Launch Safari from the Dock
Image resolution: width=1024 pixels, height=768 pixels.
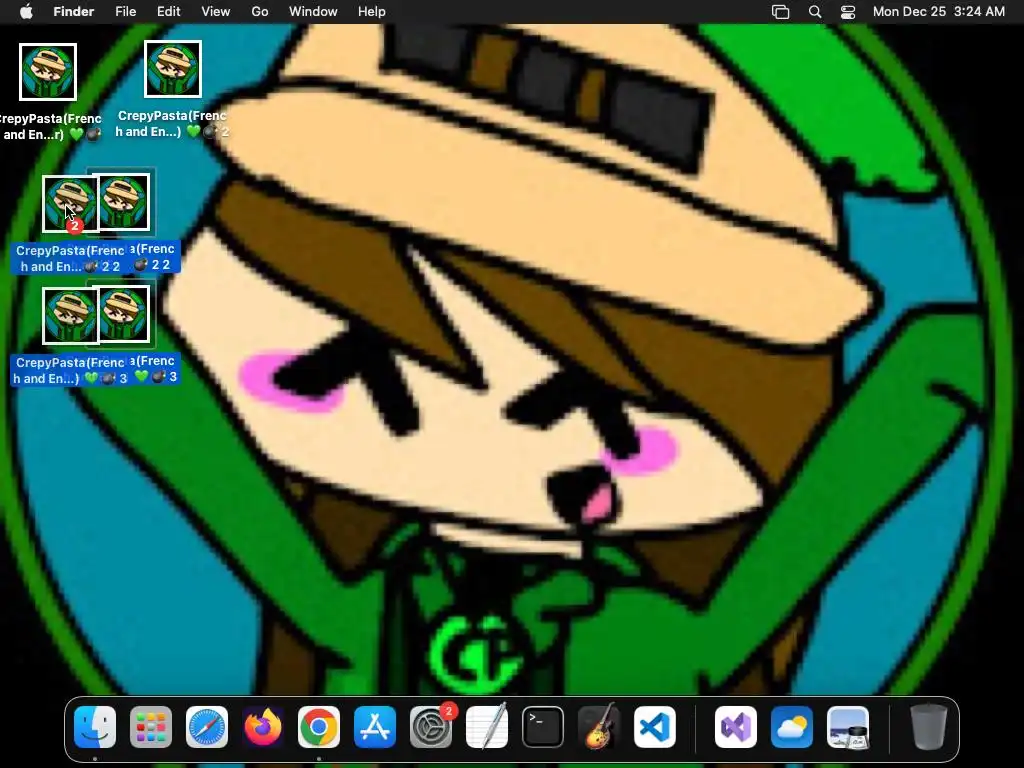pyautogui.click(x=207, y=727)
